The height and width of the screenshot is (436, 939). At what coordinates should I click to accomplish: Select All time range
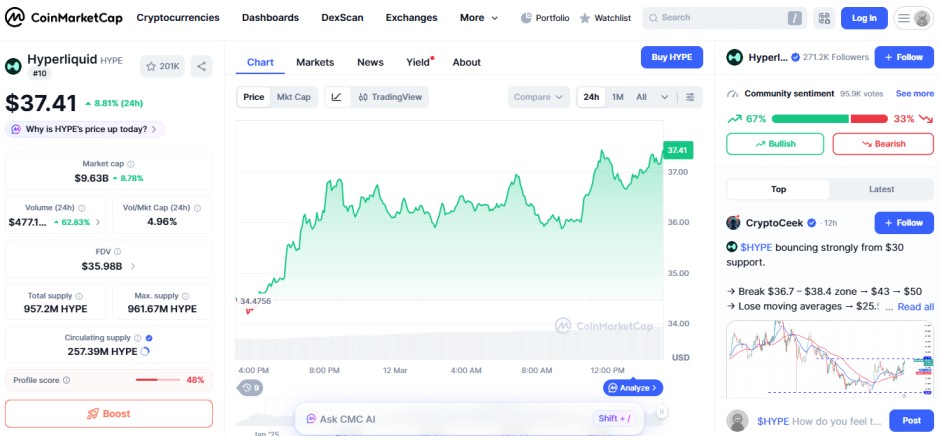click(x=641, y=97)
